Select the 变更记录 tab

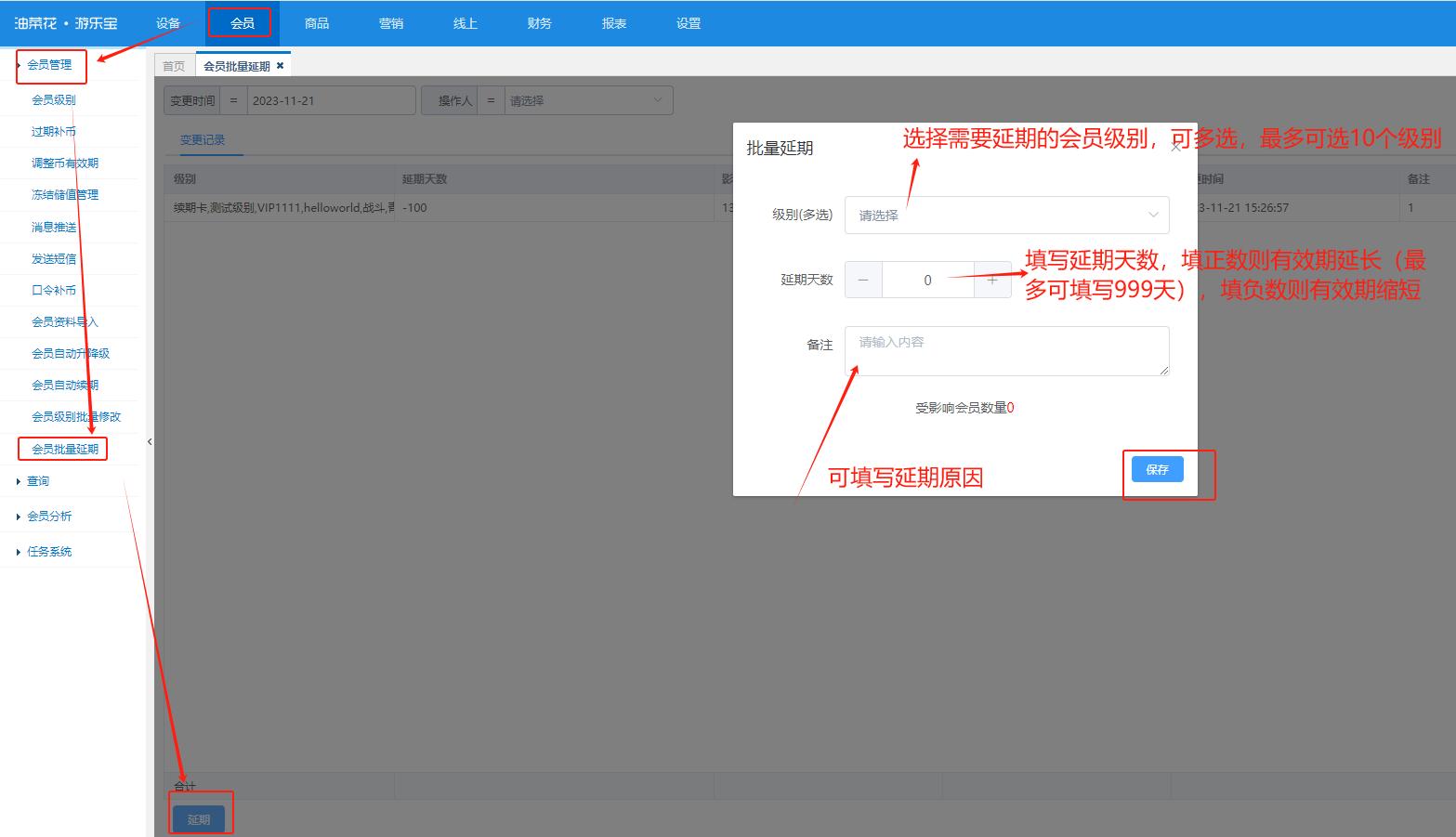click(x=203, y=139)
